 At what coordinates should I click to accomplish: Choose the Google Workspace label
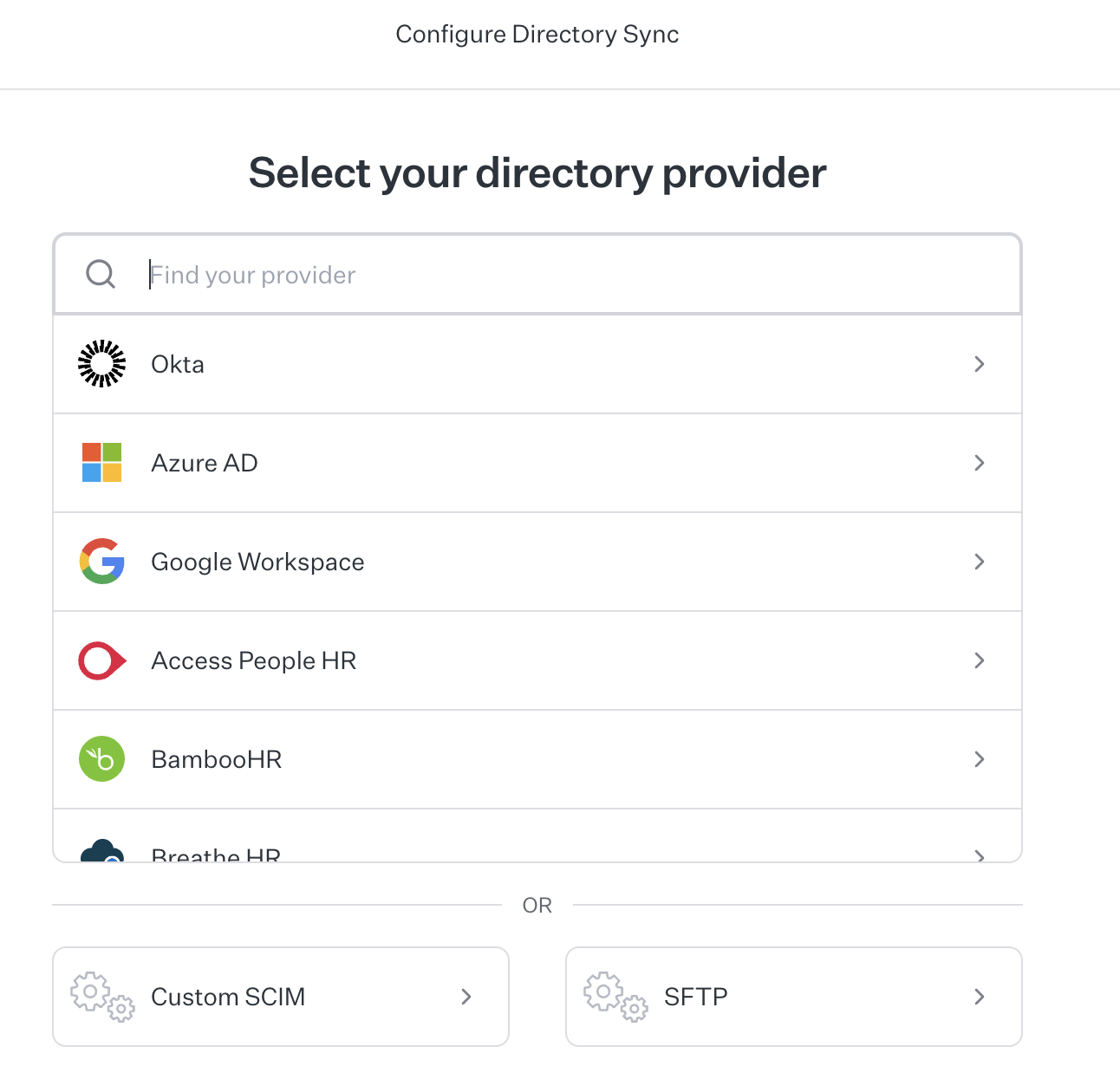pyautogui.click(x=257, y=562)
